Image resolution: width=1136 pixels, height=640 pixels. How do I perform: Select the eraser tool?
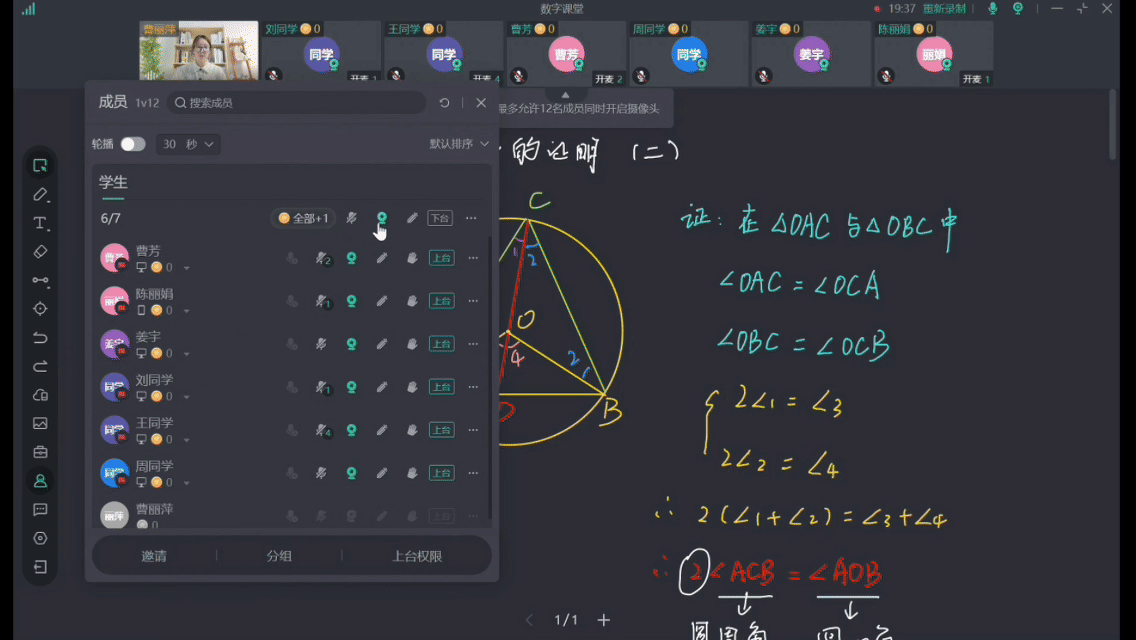(40, 252)
